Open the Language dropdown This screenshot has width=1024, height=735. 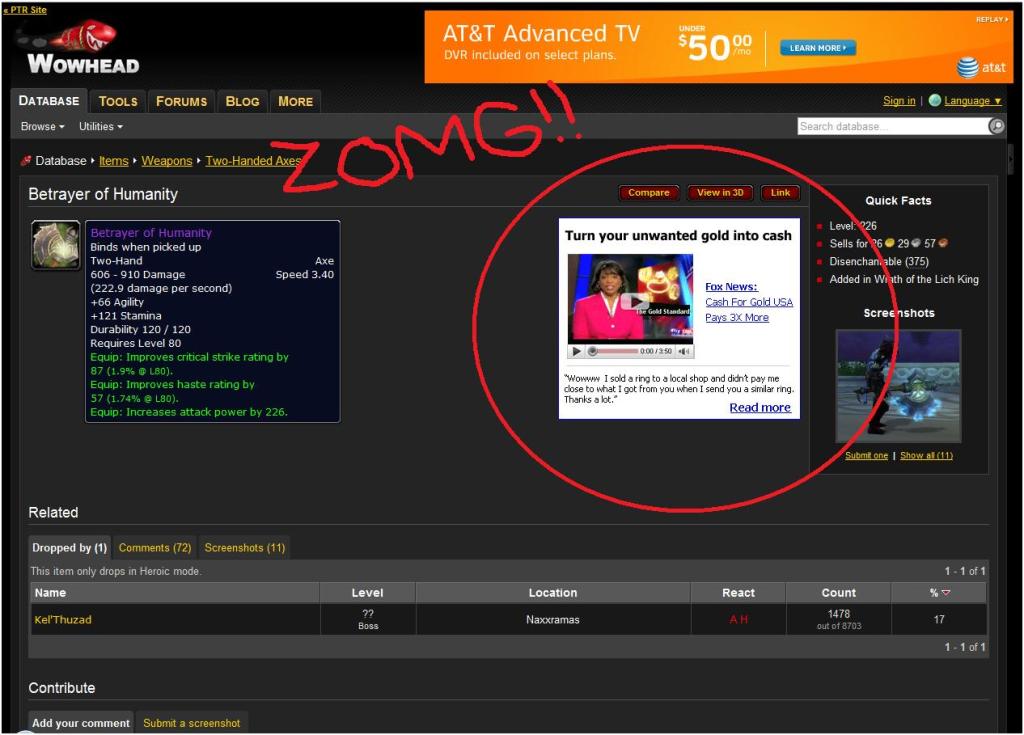pyautogui.click(x=973, y=101)
